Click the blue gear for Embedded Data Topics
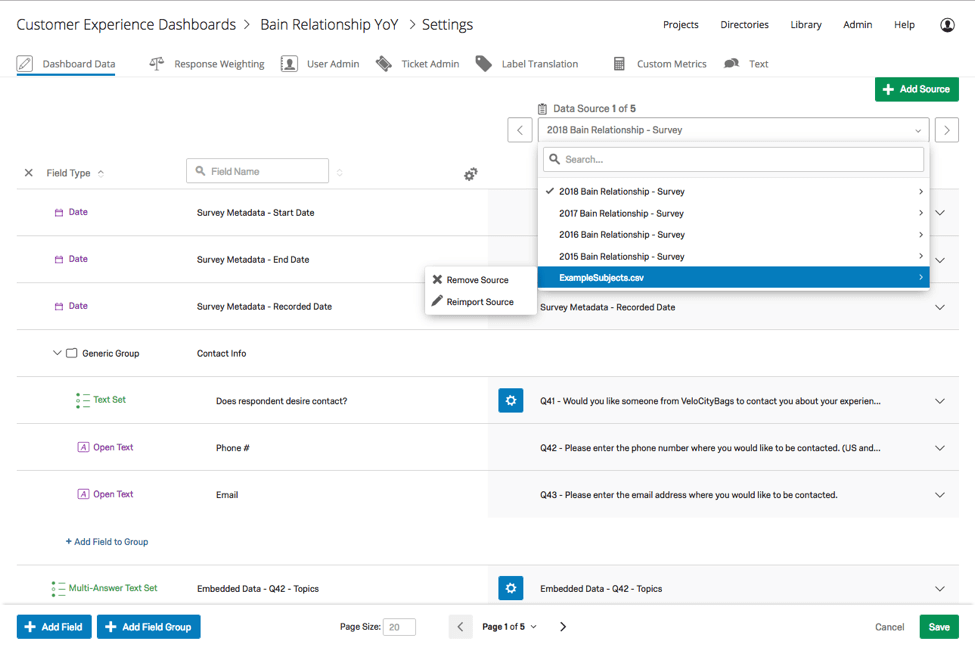Screen dimensions: 975x648 click(511, 588)
